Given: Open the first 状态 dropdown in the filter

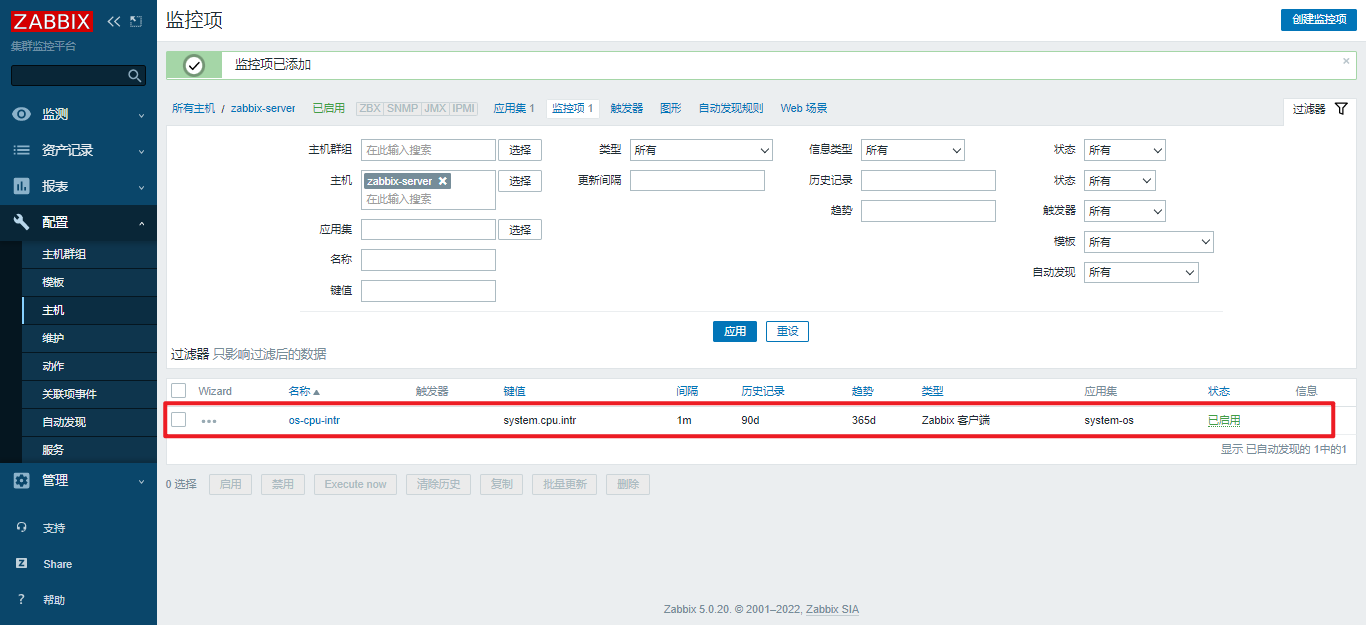Looking at the screenshot, I should pos(1125,150).
